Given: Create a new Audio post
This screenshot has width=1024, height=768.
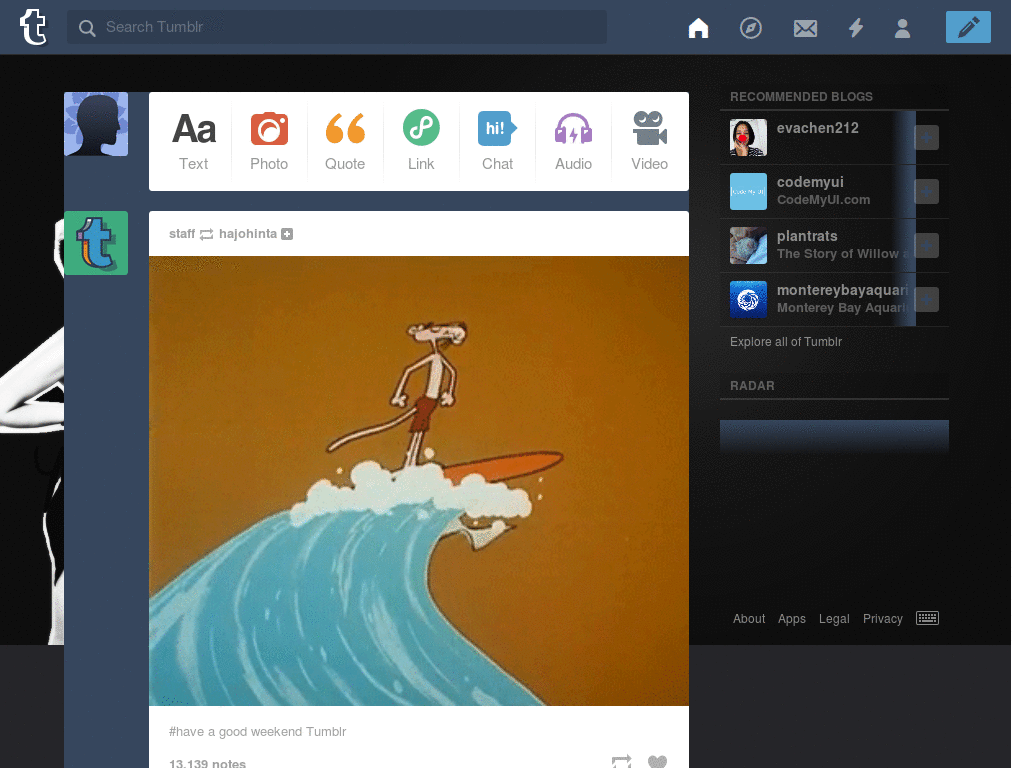Looking at the screenshot, I should point(573,141).
